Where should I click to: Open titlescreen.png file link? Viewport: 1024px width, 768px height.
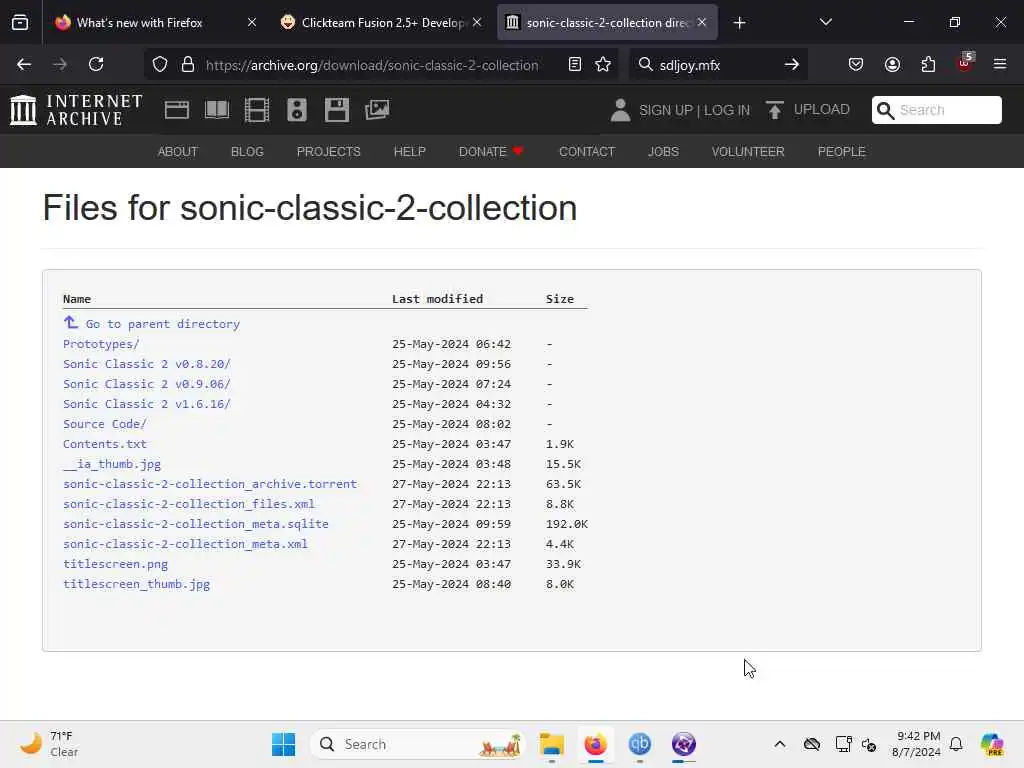tap(116, 564)
